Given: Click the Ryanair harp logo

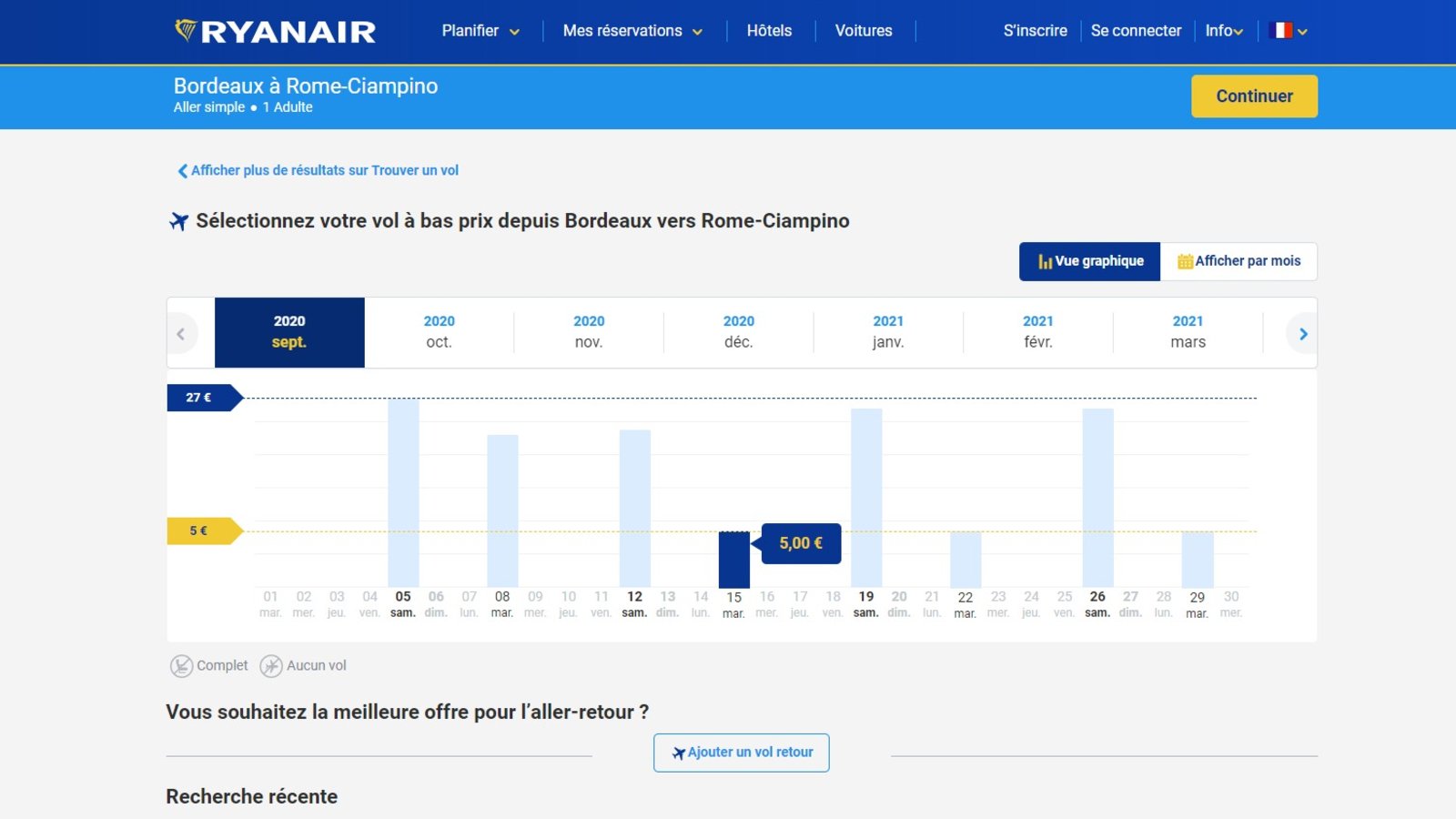Looking at the screenshot, I should (186, 31).
